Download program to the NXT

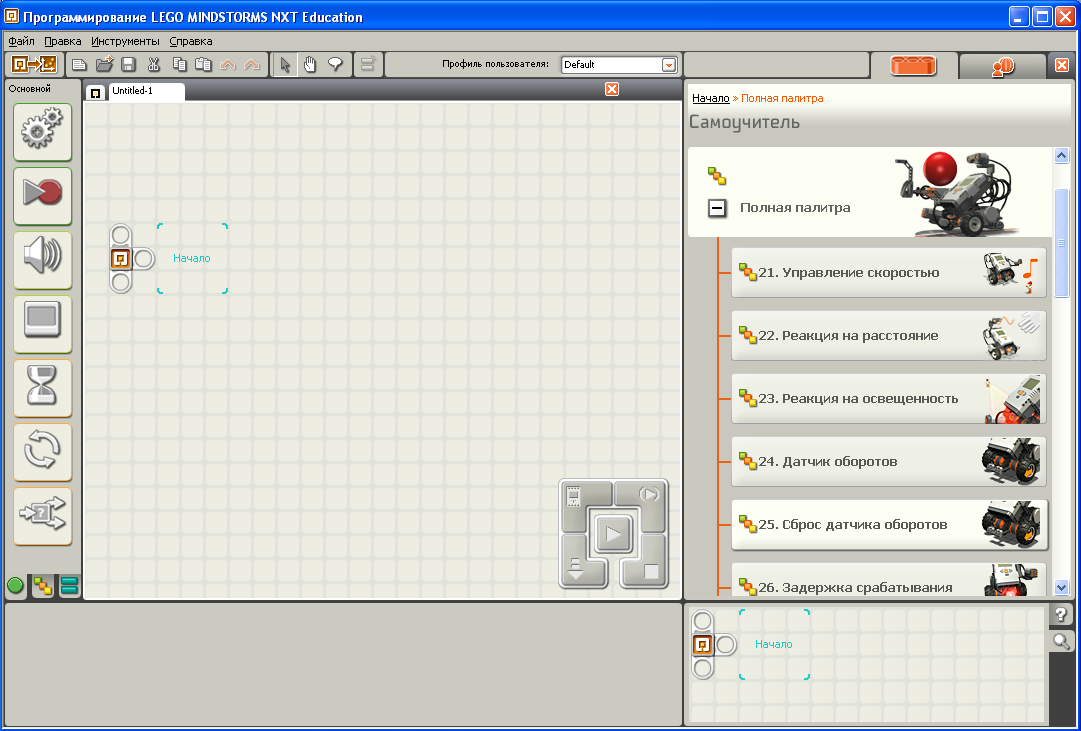[580, 567]
